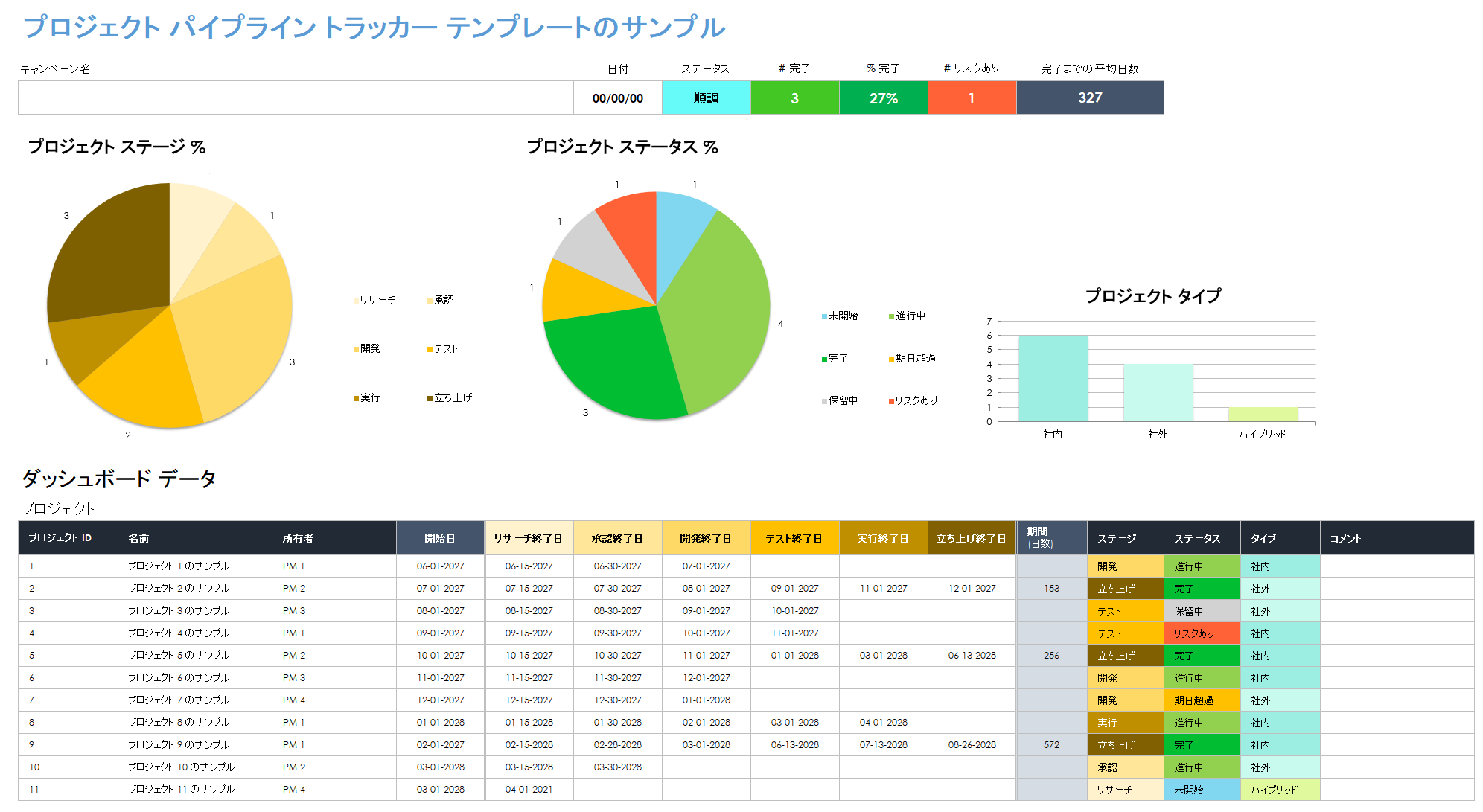Select the orange # リスクあり value cell
Viewport: 1483px width, 812px height.
click(972, 97)
